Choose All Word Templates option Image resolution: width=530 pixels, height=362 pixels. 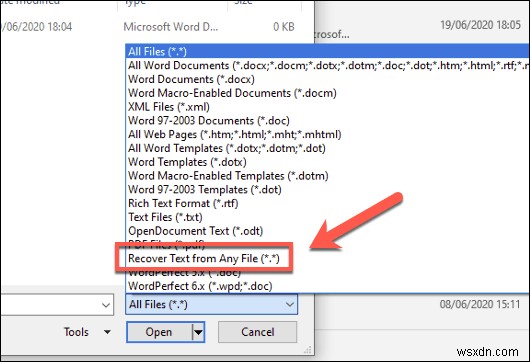[x=327, y=148]
